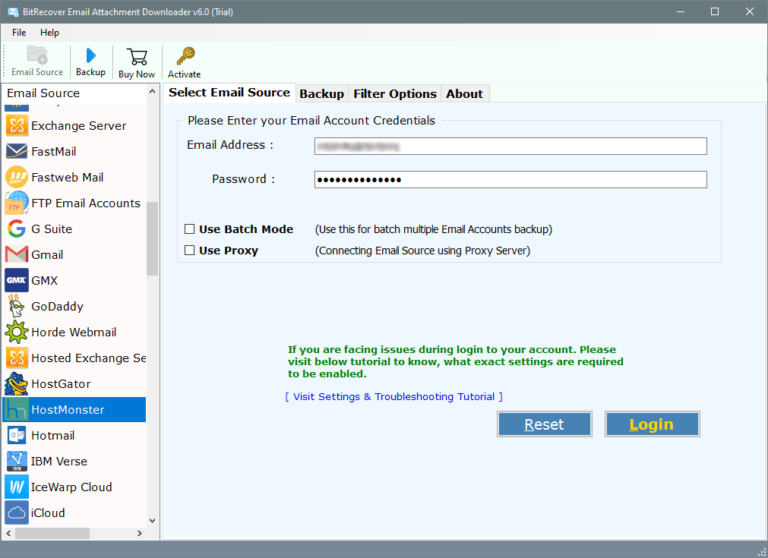Select the iCloud icon
The image size is (768, 558).
click(17, 513)
